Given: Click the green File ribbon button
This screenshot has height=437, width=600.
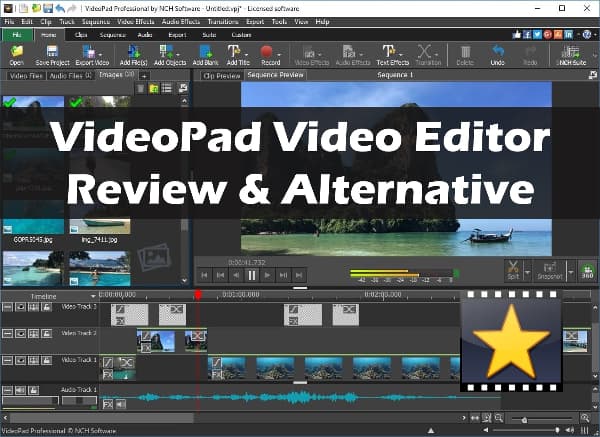Looking at the screenshot, I should [17, 35].
